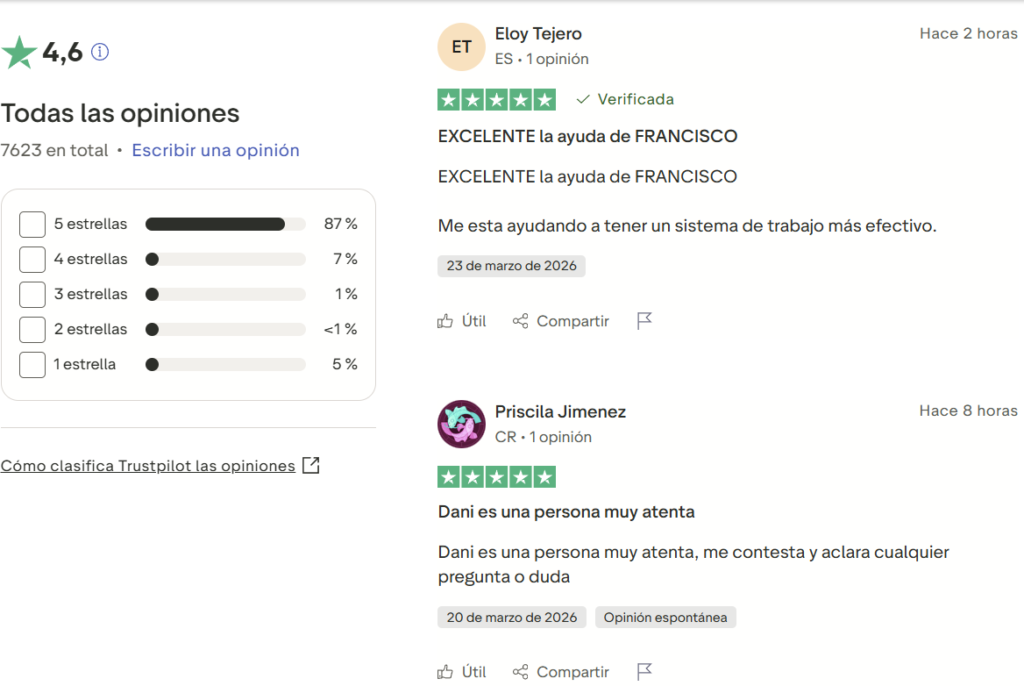The width and height of the screenshot is (1024, 686).
Task: Click Priscila Jimenez's avatar image
Action: click(x=461, y=424)
